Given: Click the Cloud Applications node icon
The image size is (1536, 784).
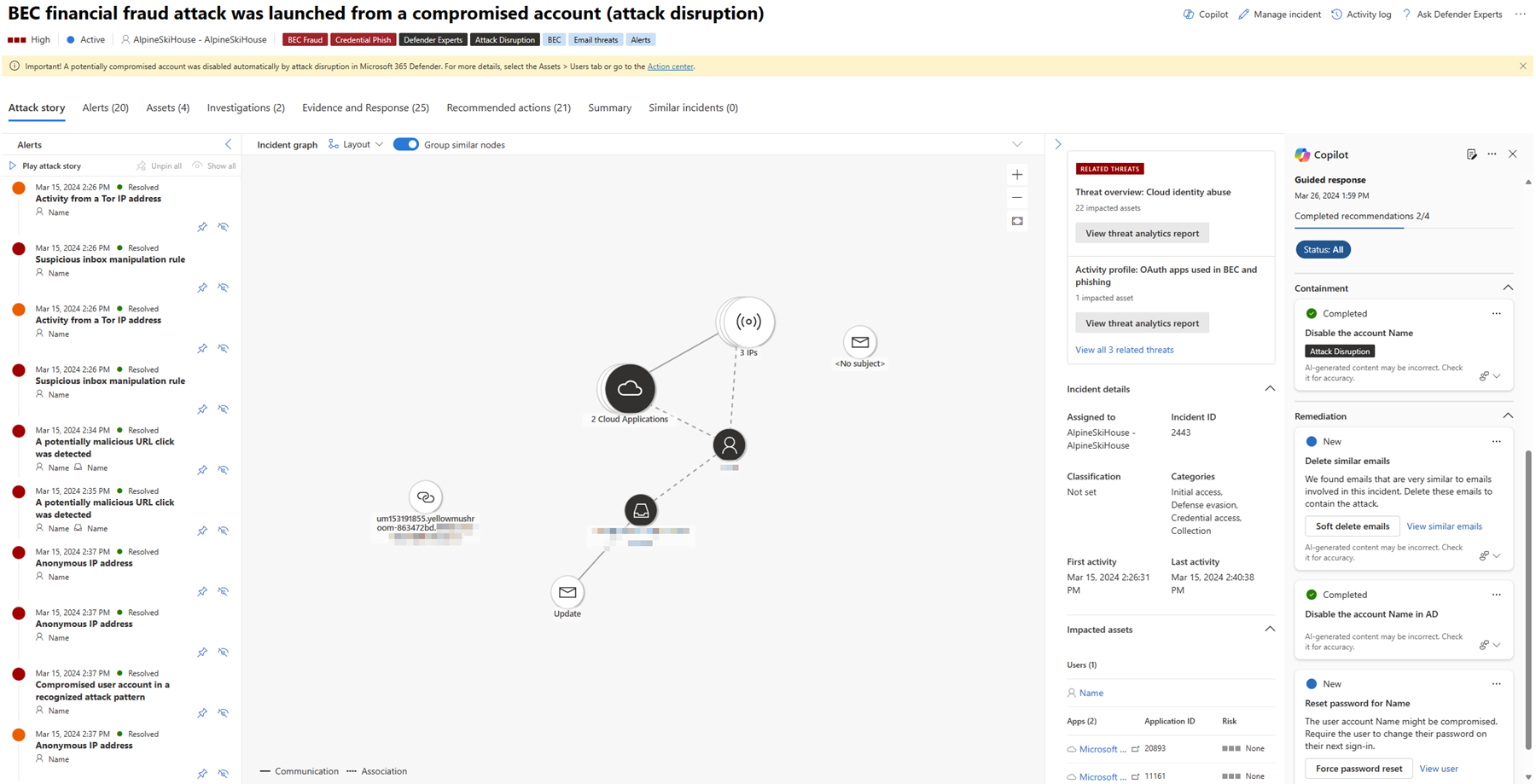Looking at the screenshot, I should pos(630,389).
